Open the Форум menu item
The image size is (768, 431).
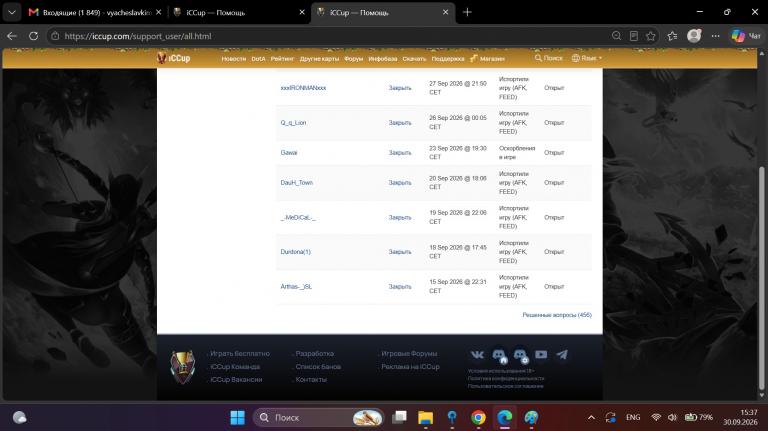pos(354,59)
